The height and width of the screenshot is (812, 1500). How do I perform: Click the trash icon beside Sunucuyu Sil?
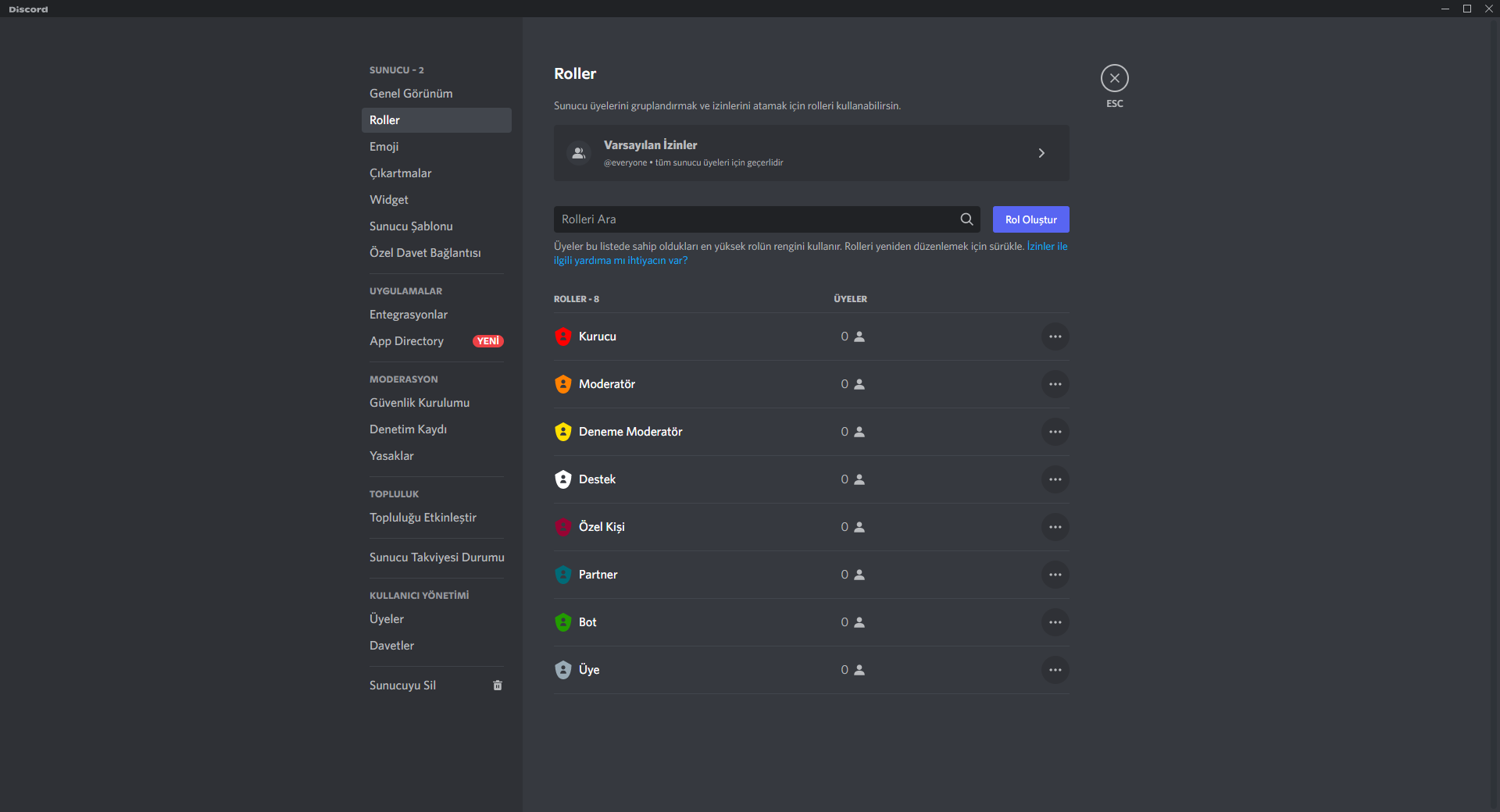(x=498, y=686)
